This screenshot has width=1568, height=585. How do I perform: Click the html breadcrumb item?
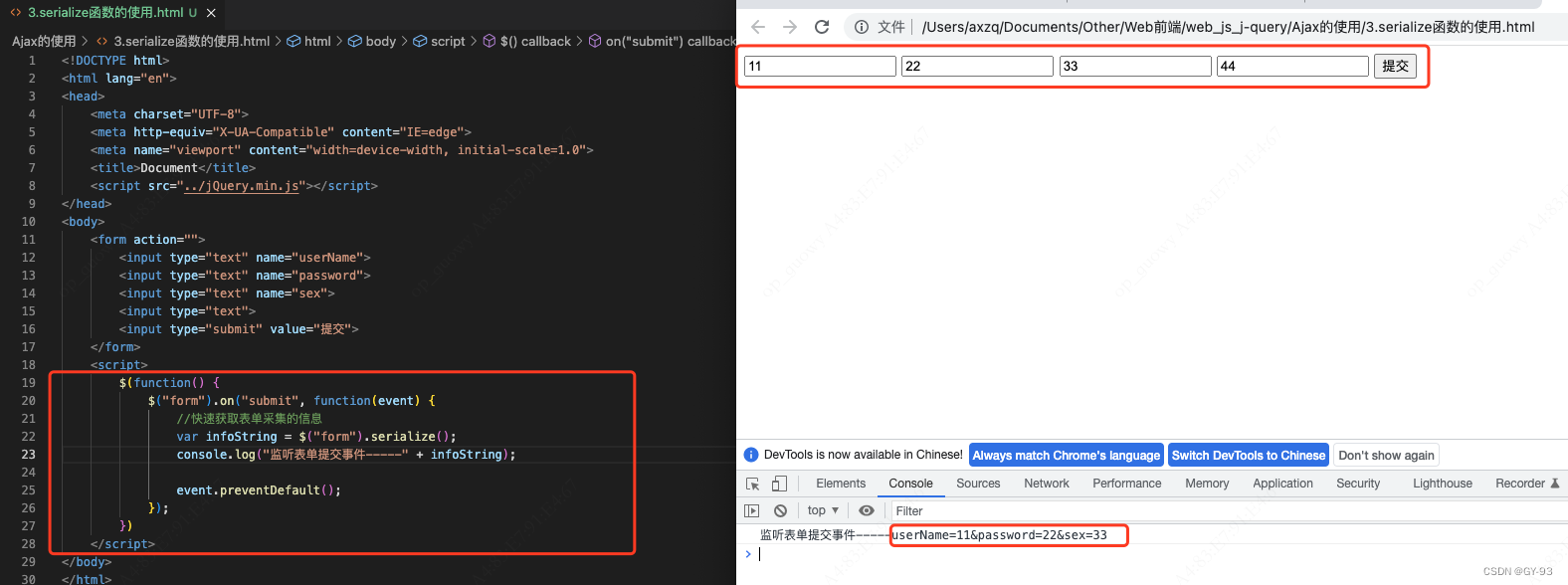point(309,41)
